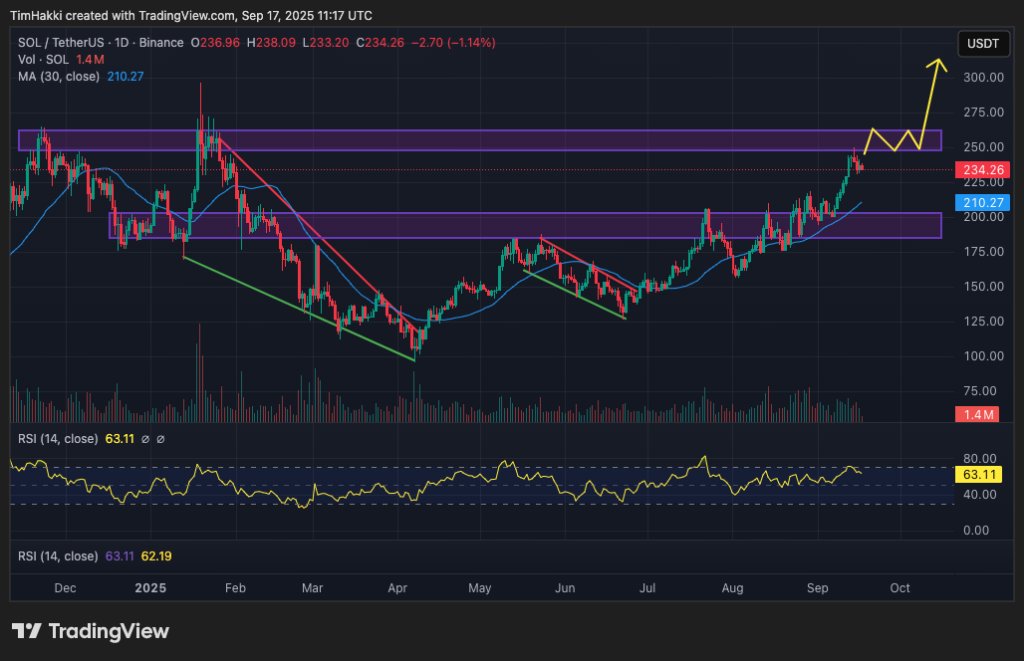Viewport: 1024px width, 661px height.
Task: Open the SOL / TetherUS symbol legend
Action: 100,43
